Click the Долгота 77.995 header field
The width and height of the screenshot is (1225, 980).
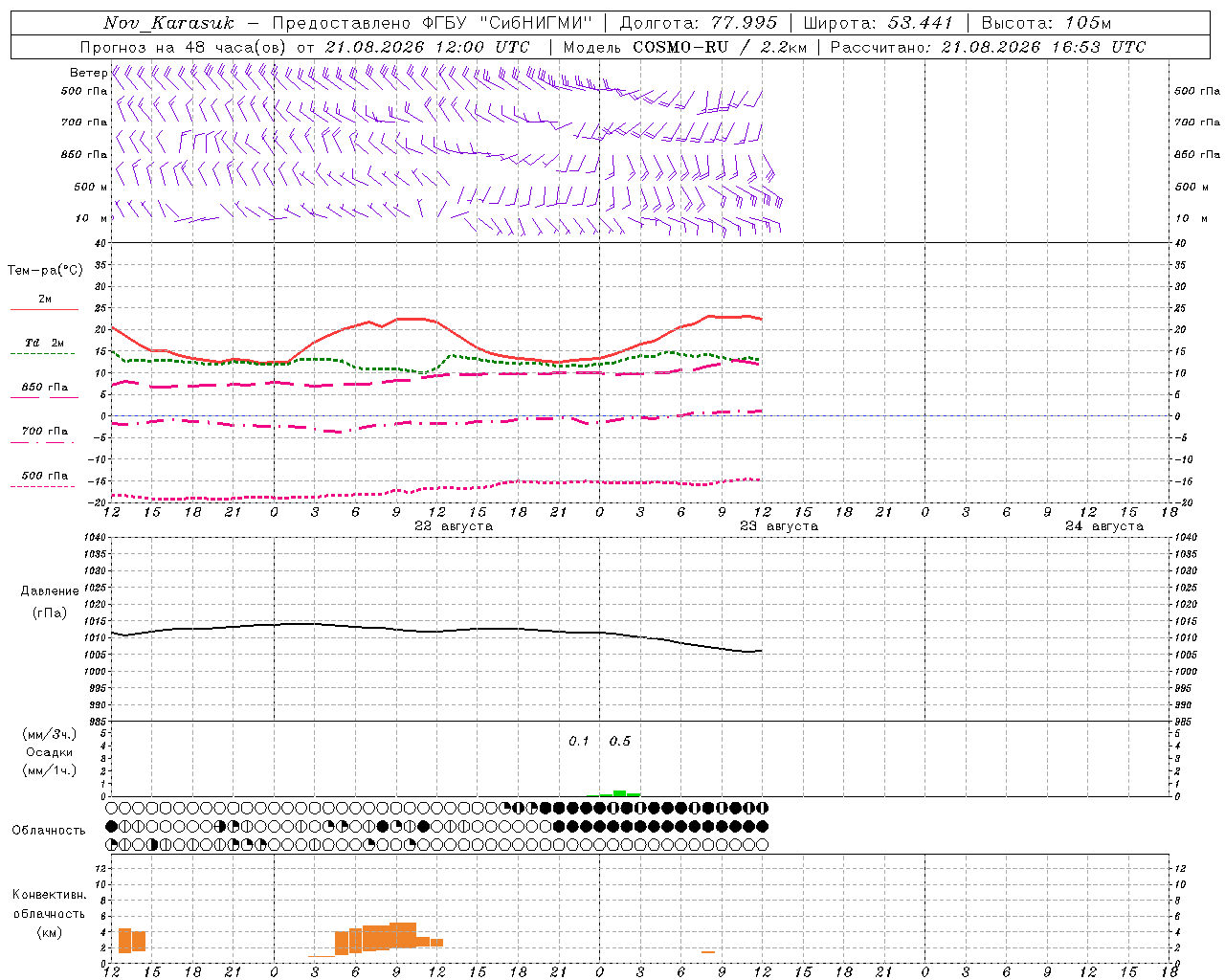pyautogui.click(x=700, y=23)
